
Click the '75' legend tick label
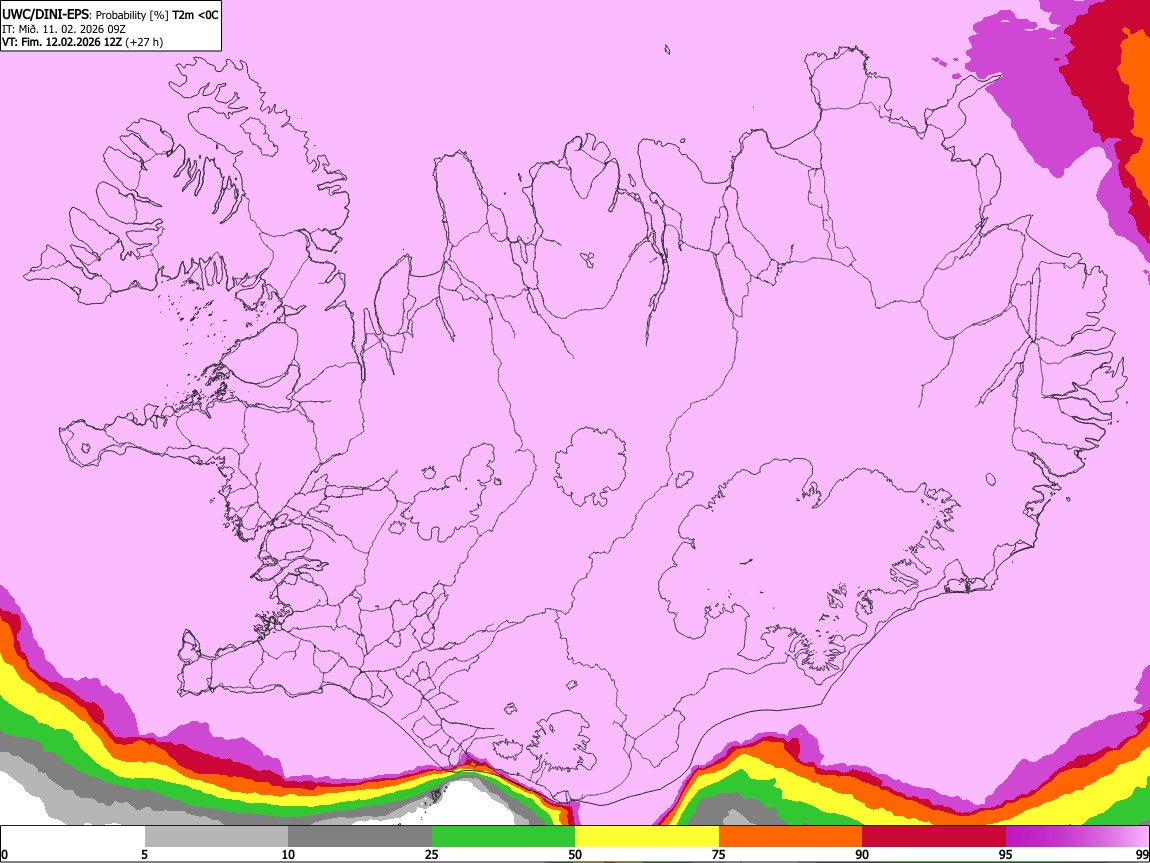tap(719, 854)
